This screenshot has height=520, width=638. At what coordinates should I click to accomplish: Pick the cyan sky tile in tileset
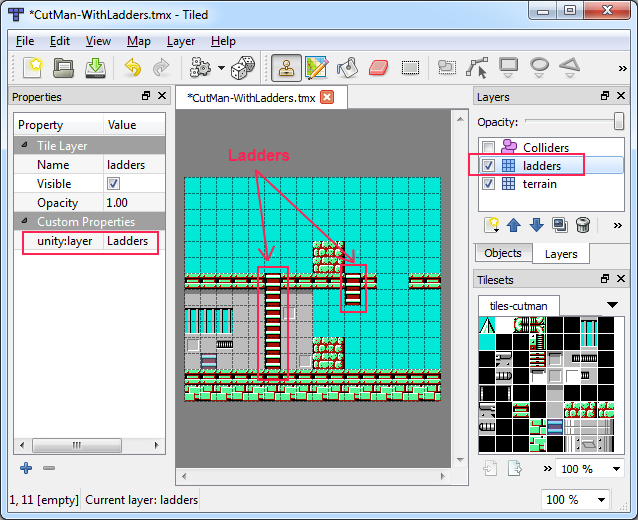[x=487, y=342]
